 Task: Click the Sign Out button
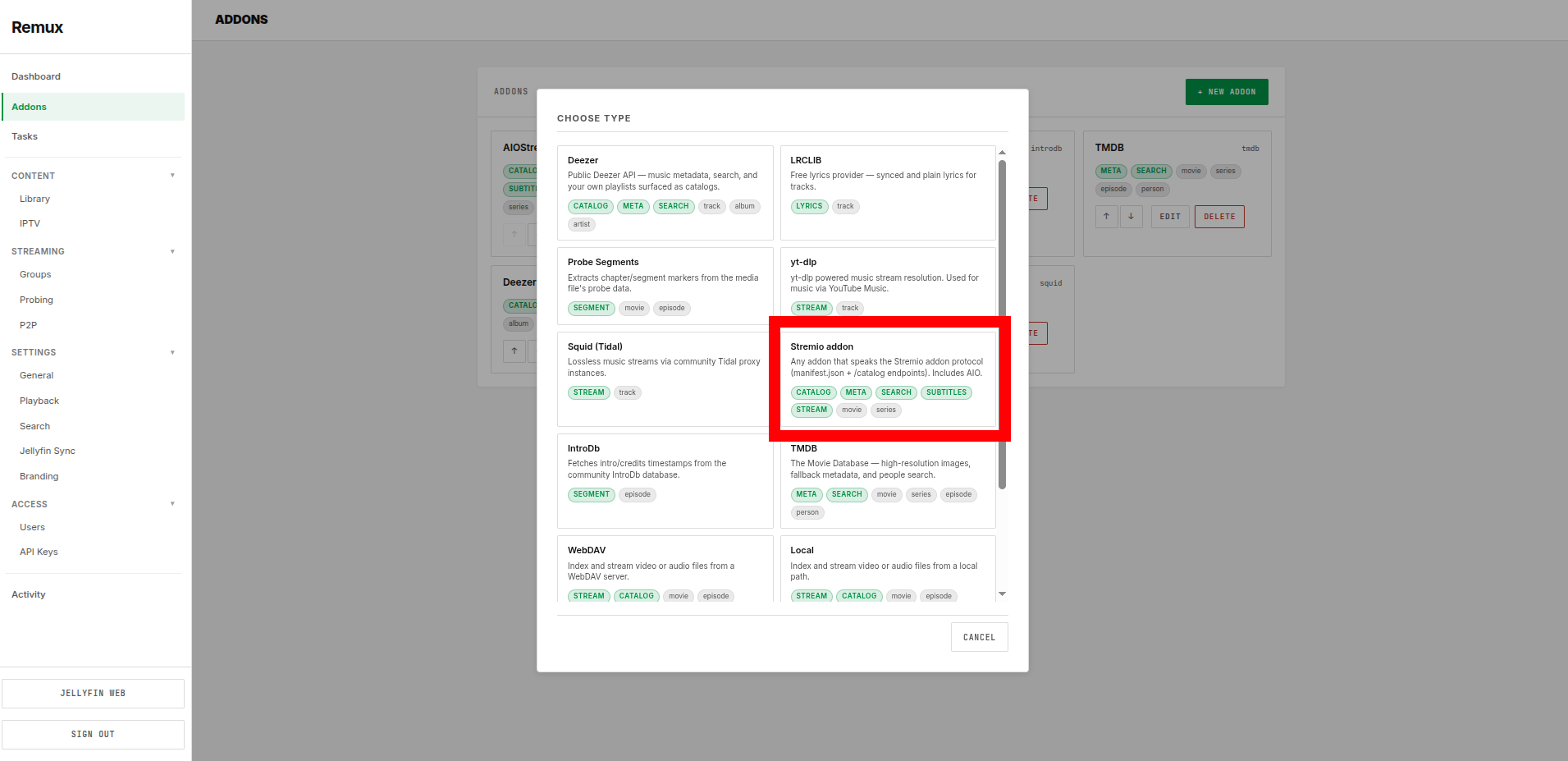tap(93, 735)
